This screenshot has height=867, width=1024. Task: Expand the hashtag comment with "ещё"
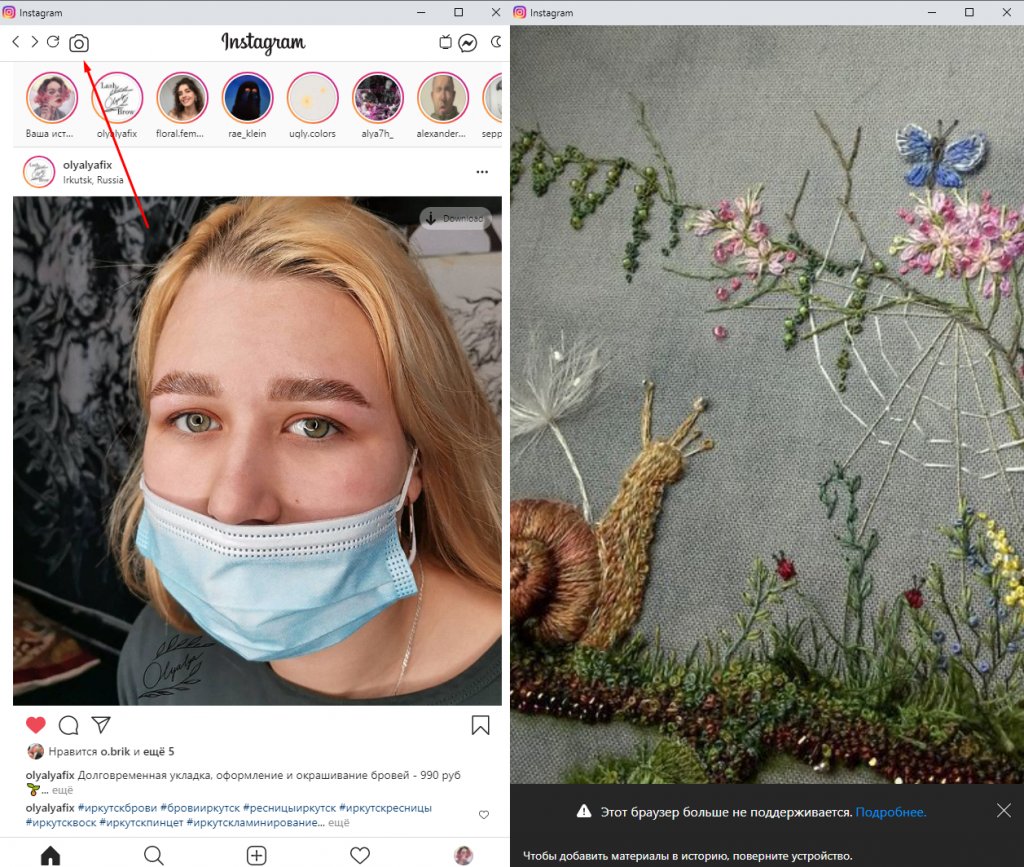[339, 823]
